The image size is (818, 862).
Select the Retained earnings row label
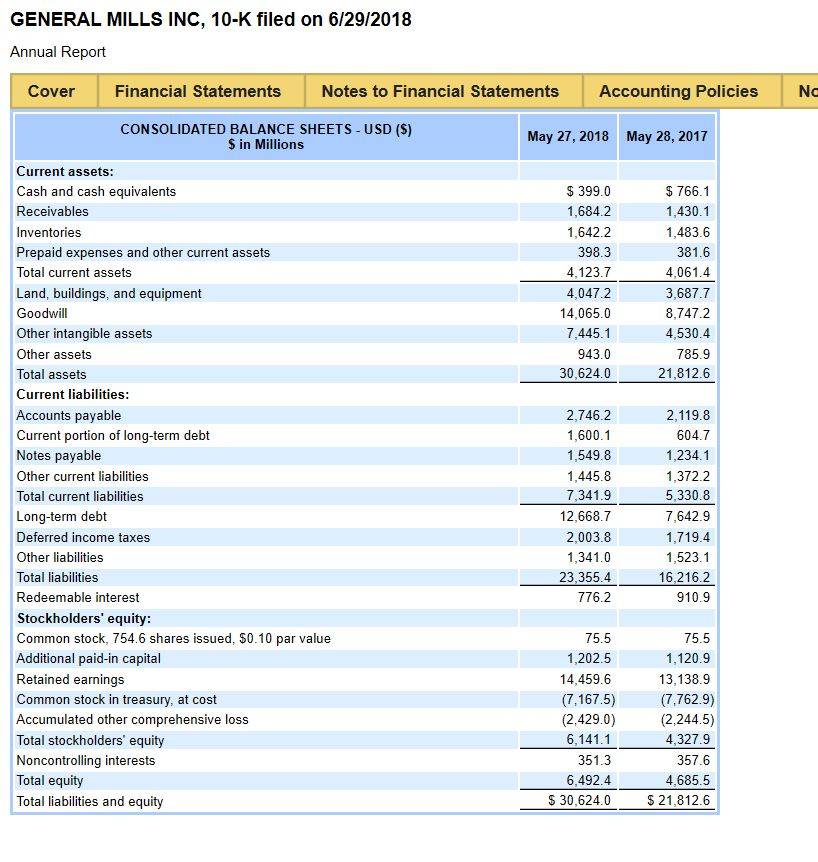[x=62, y=678]
